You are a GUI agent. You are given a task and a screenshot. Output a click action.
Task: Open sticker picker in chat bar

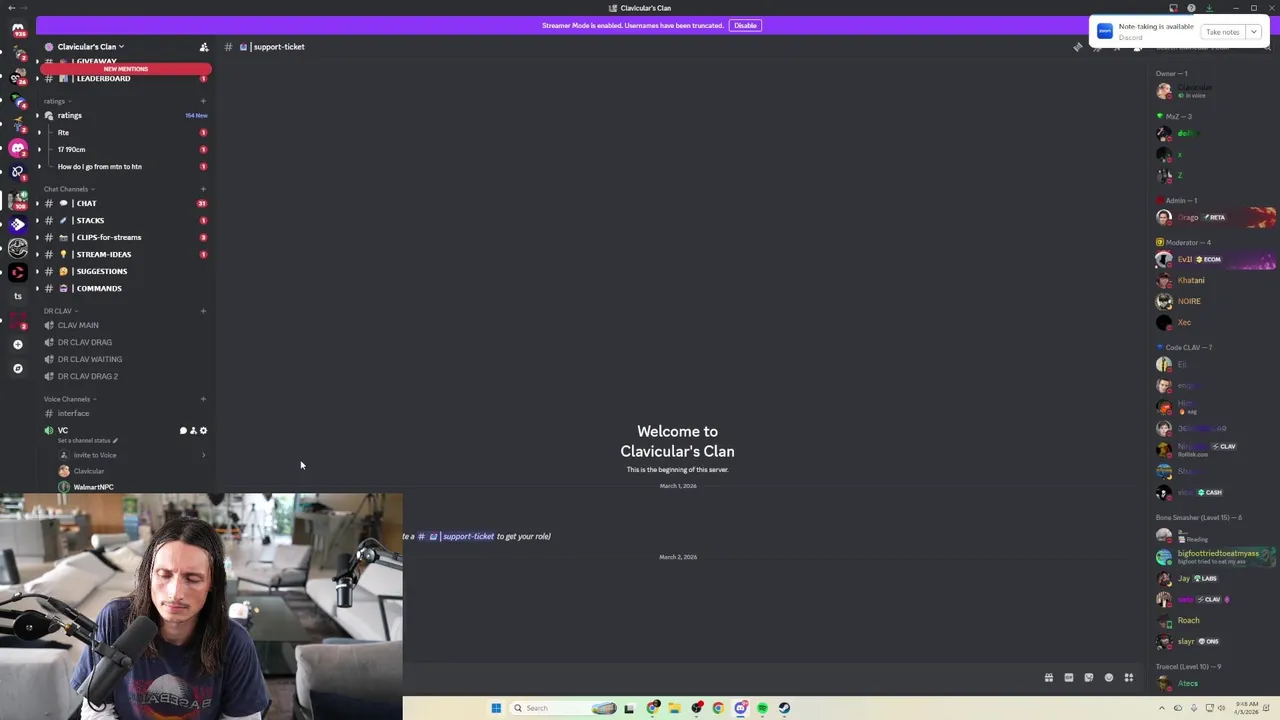[x=1089, y=678]
